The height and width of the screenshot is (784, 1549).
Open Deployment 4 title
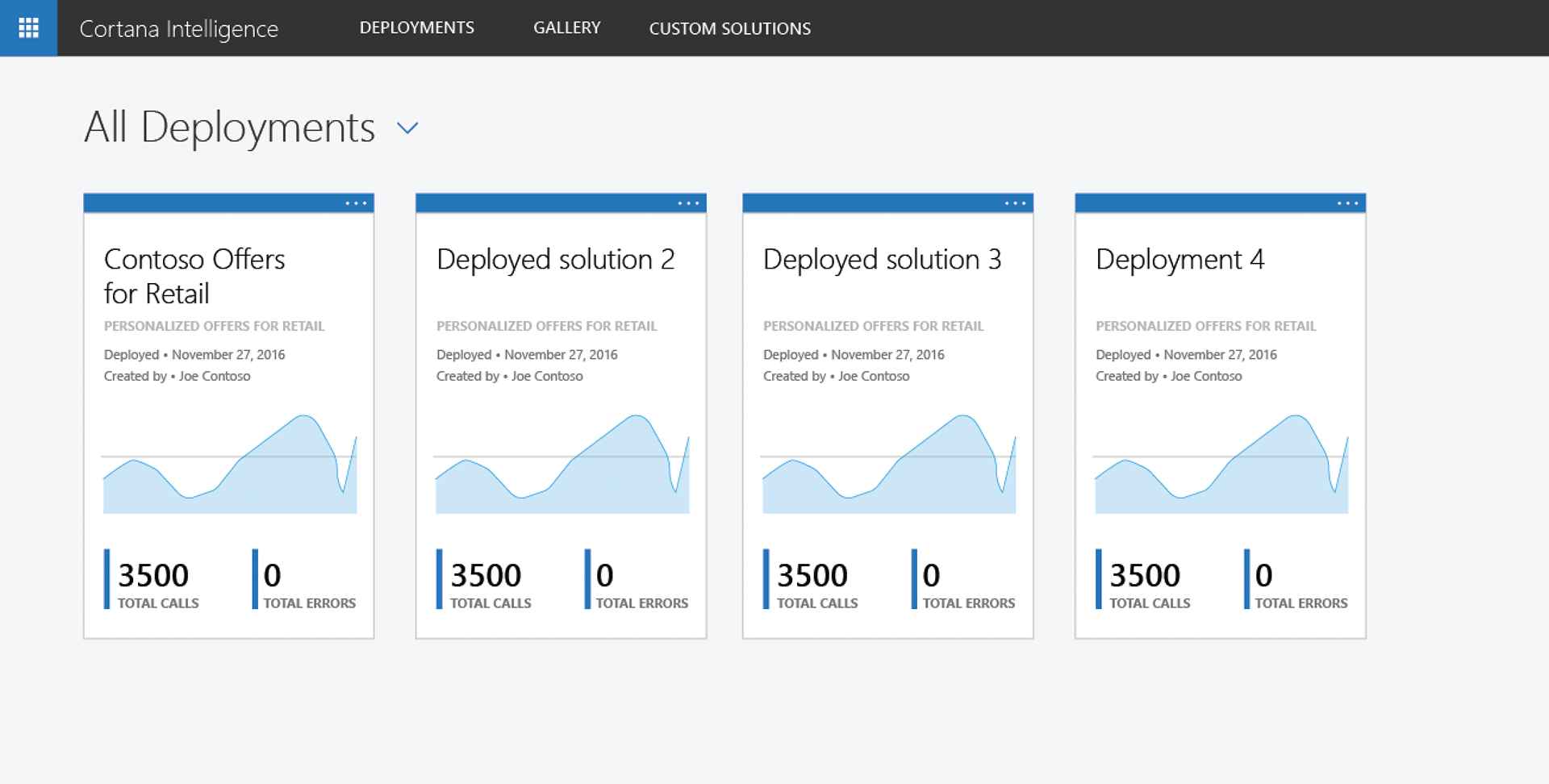click(1179, 260)
